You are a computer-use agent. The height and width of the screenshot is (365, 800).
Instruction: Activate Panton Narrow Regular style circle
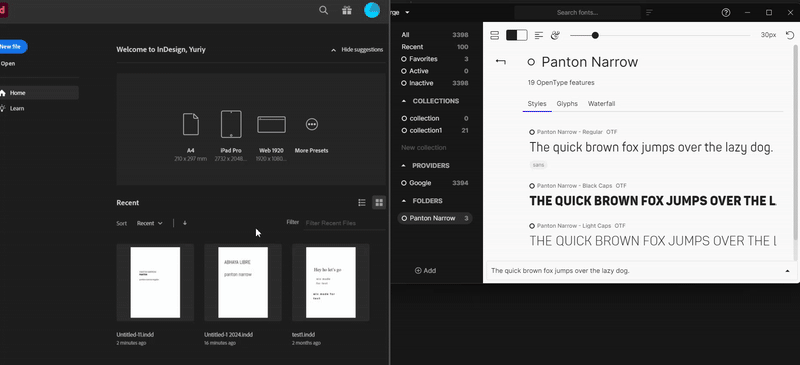tap(532, 132)
